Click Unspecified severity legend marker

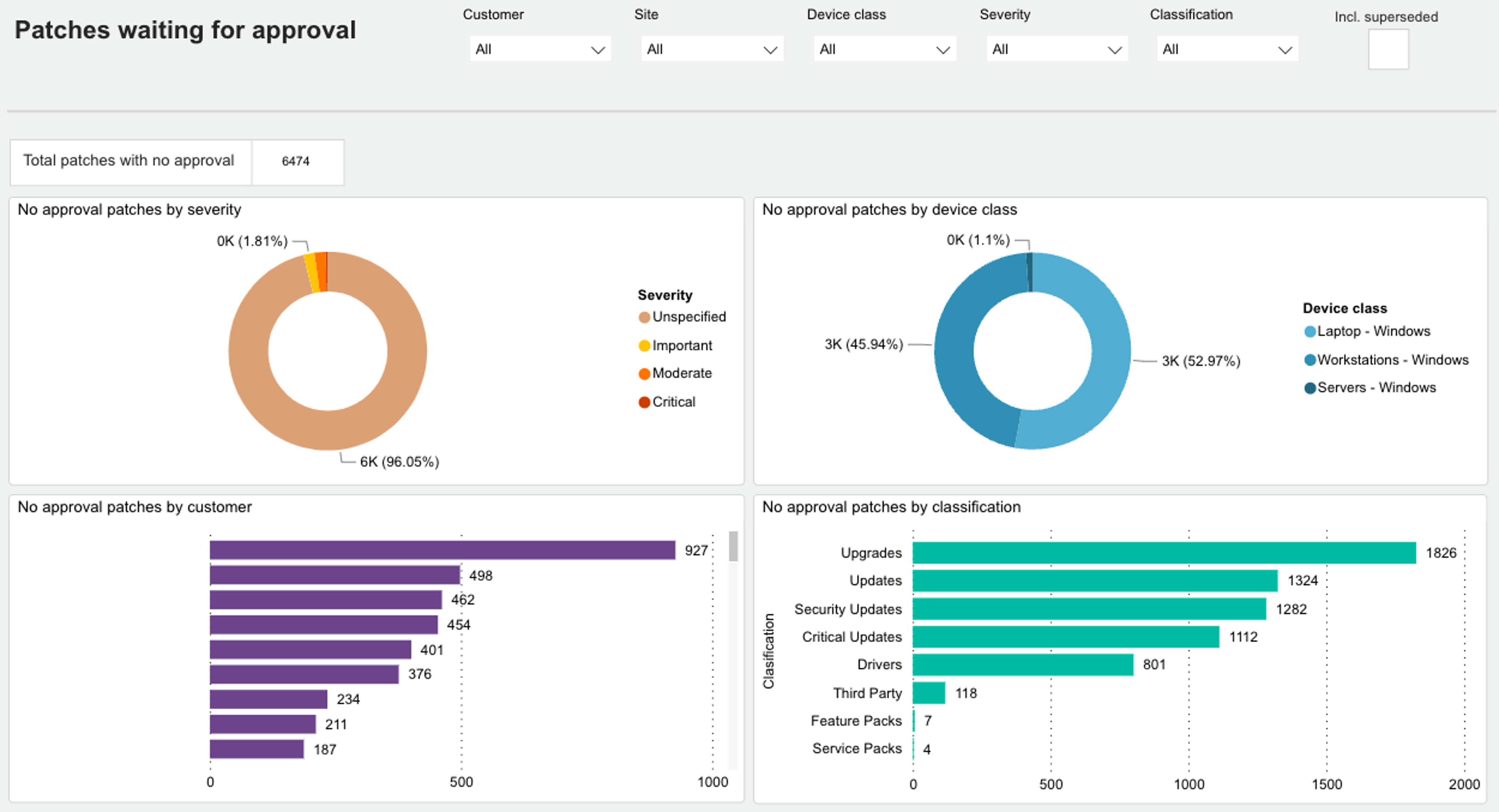(644, 317)
